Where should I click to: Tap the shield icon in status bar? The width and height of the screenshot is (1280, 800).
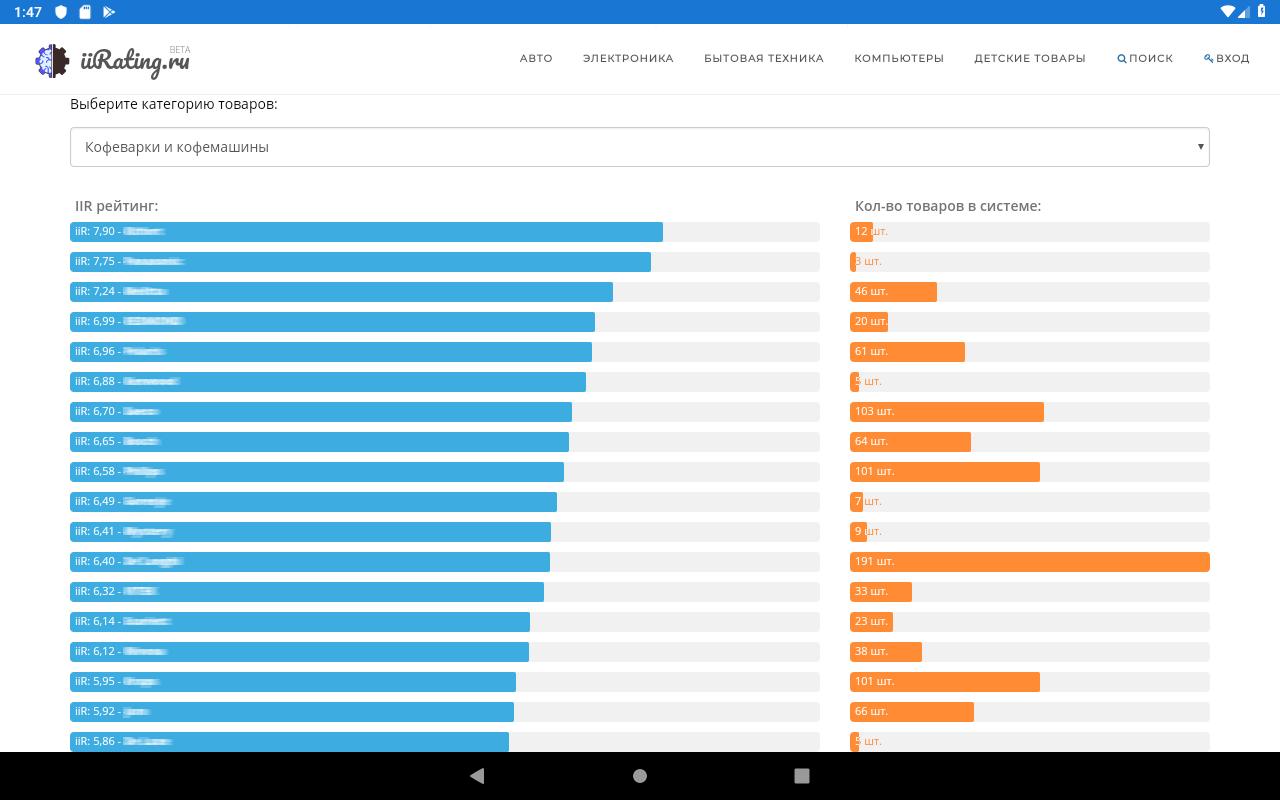click(x=61, y=12)
